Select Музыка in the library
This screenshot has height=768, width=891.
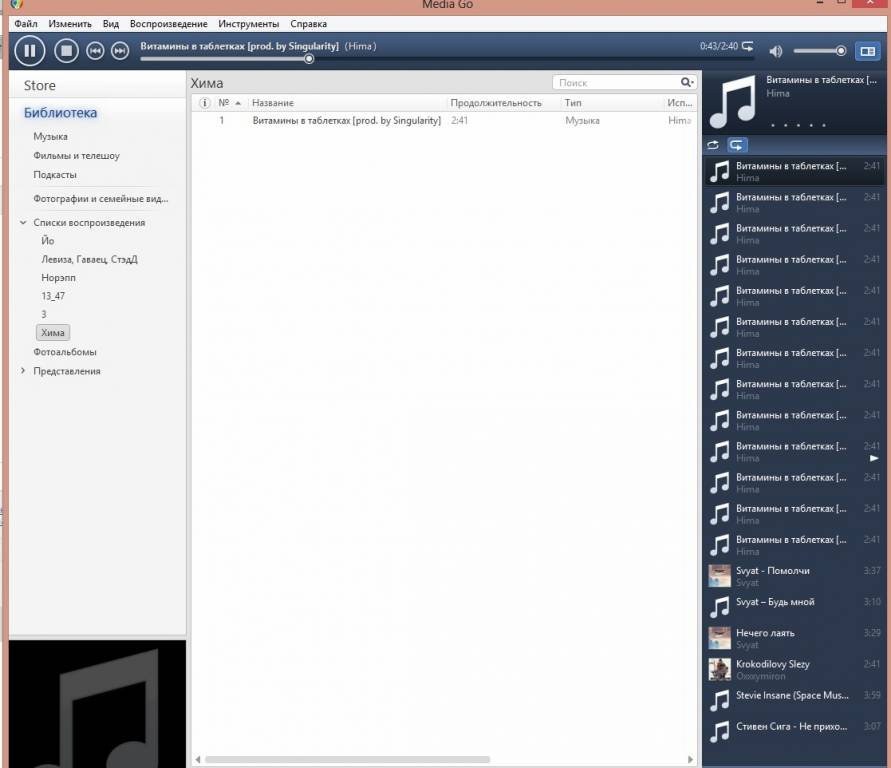[50, 136]
